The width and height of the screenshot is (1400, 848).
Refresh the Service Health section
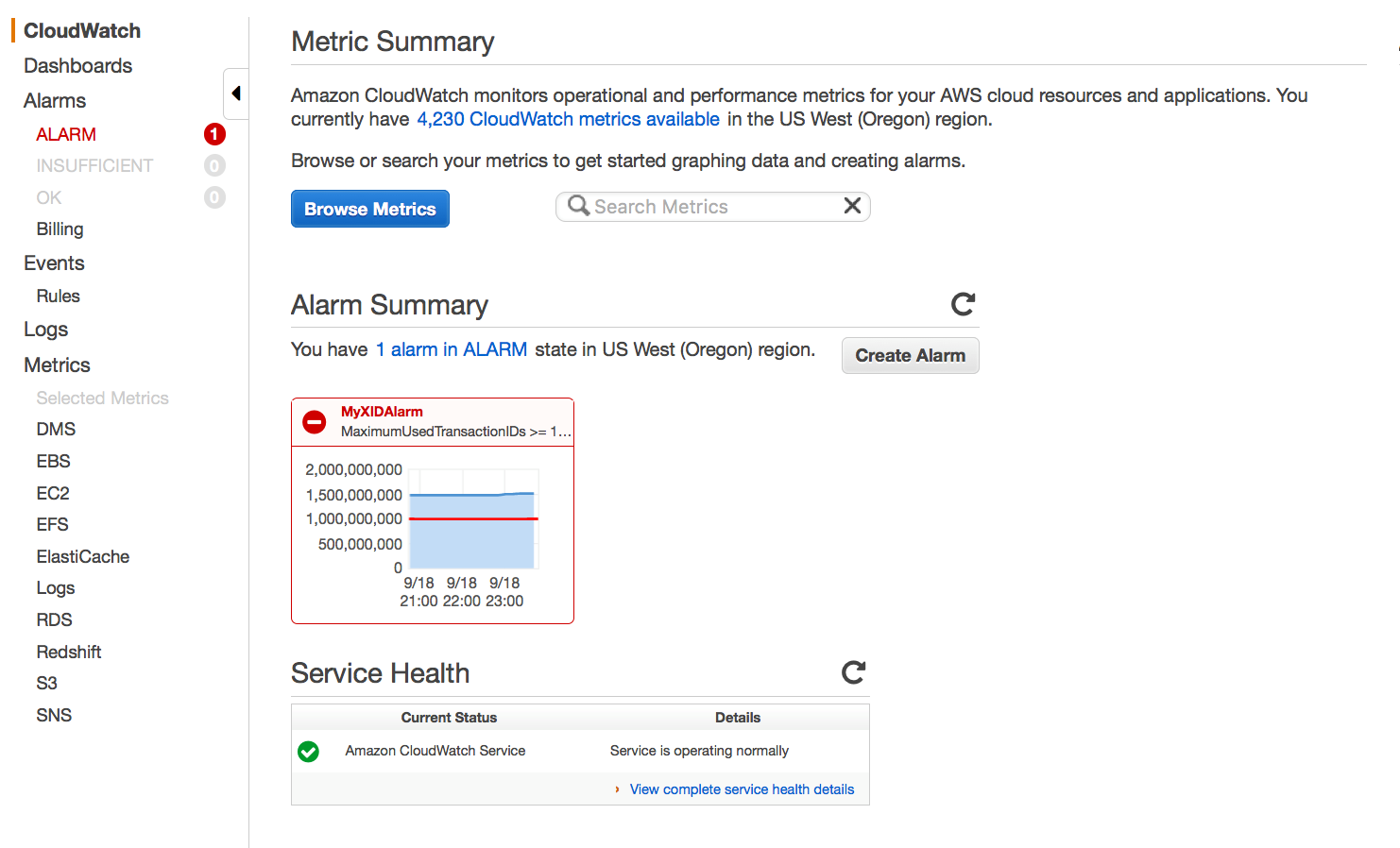click(853, 672)
